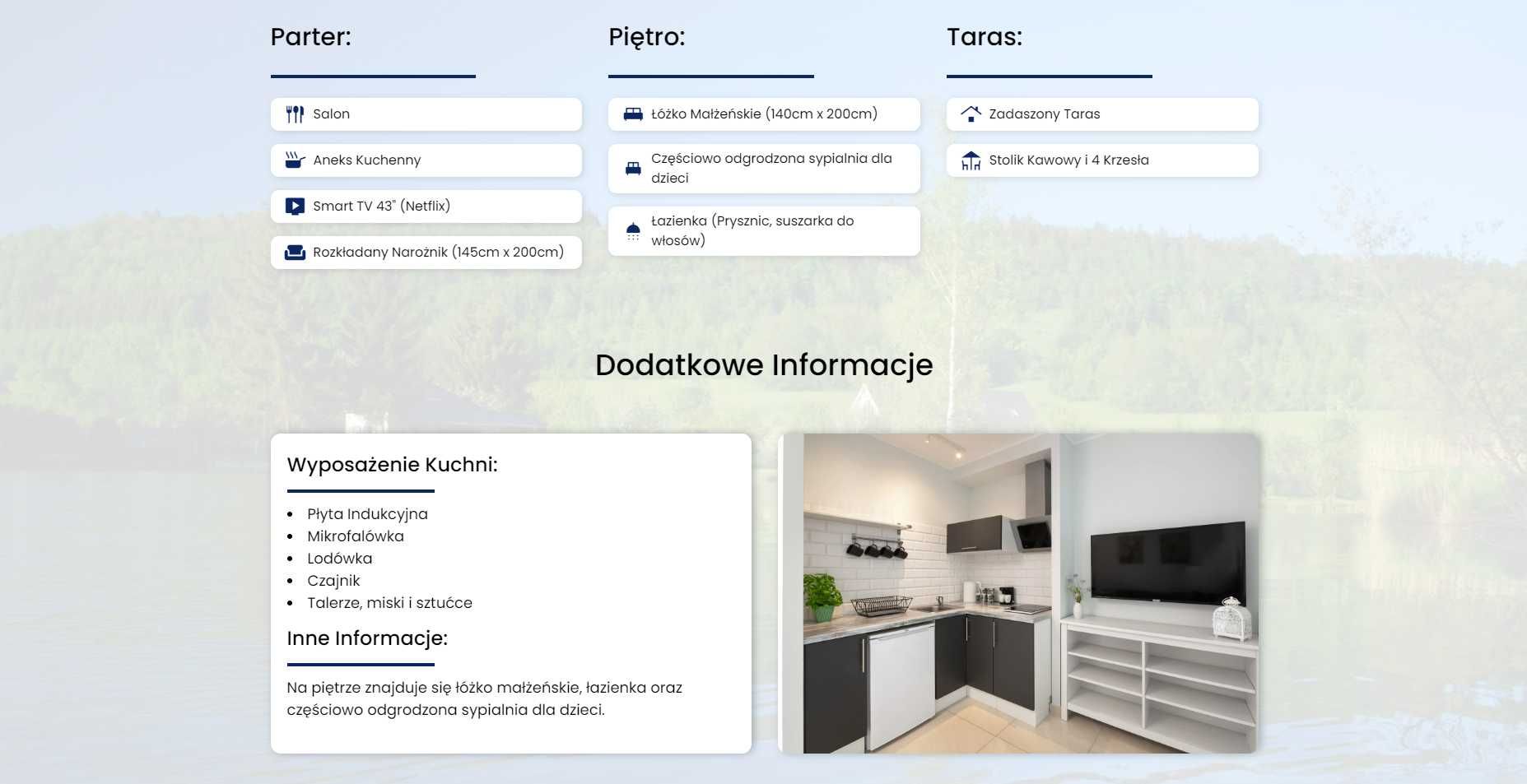This screenshot has width=1527, height=784.
Task: Select the Aneks Kuchenny text
Action: click(367, 160)
